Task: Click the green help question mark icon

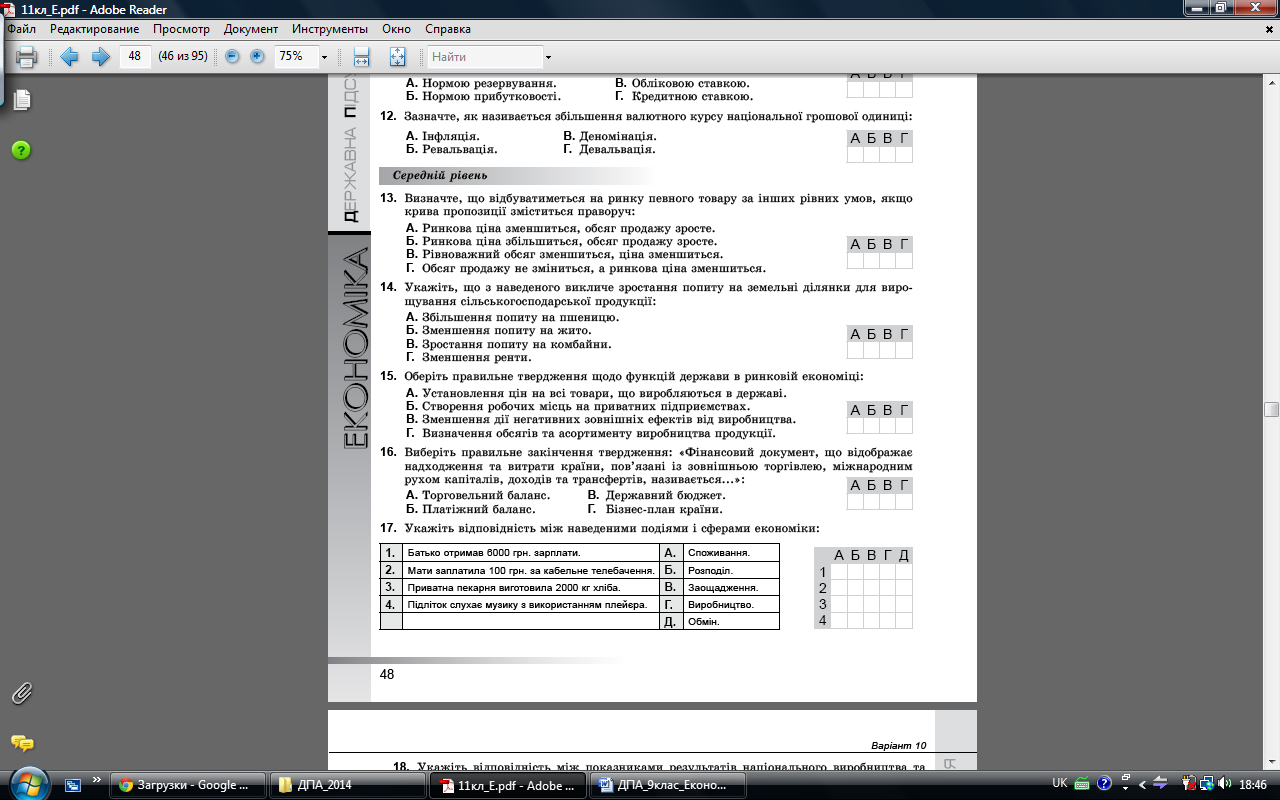Action: coord(21,150)
